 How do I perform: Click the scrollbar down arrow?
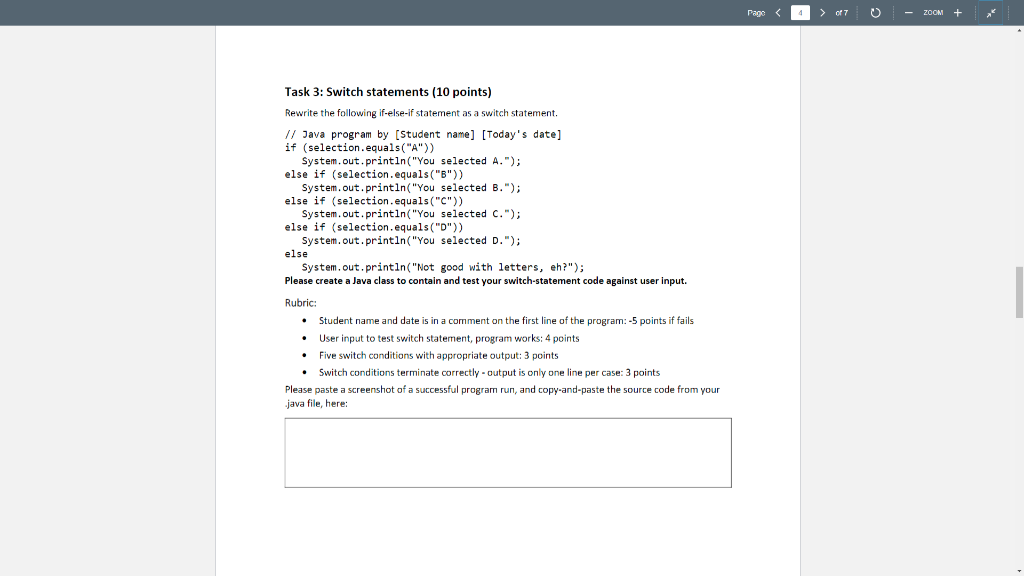1017,568
